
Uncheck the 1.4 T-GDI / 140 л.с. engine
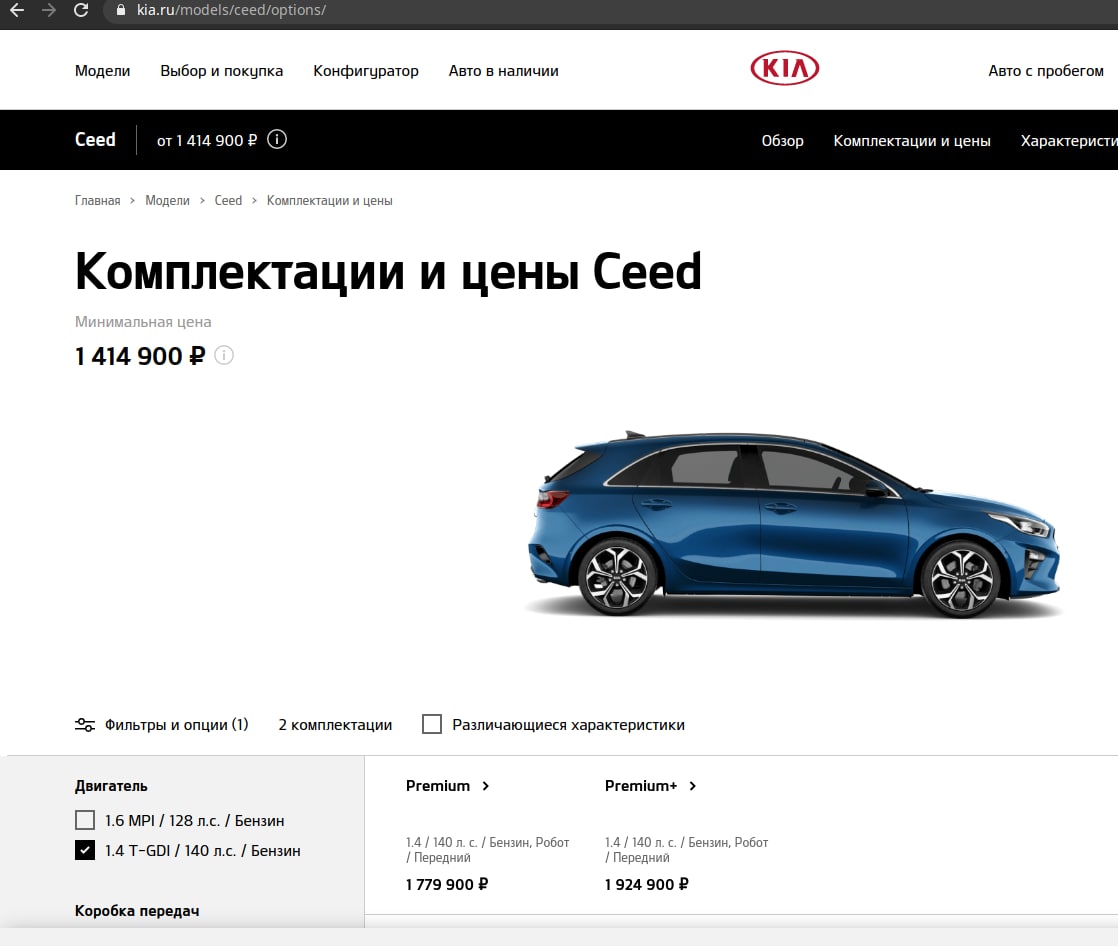85,850
